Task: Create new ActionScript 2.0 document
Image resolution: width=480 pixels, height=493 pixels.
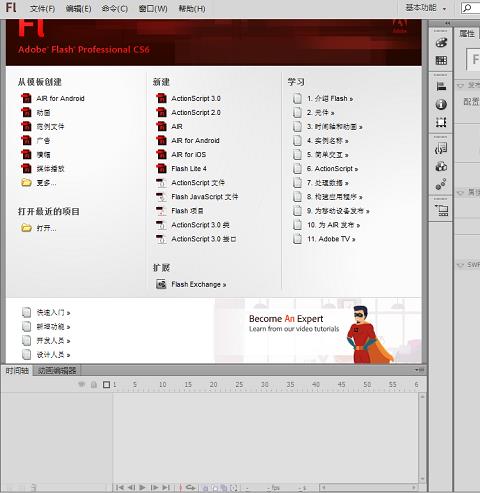Action: pyautogui.click(x=196, y=113)
